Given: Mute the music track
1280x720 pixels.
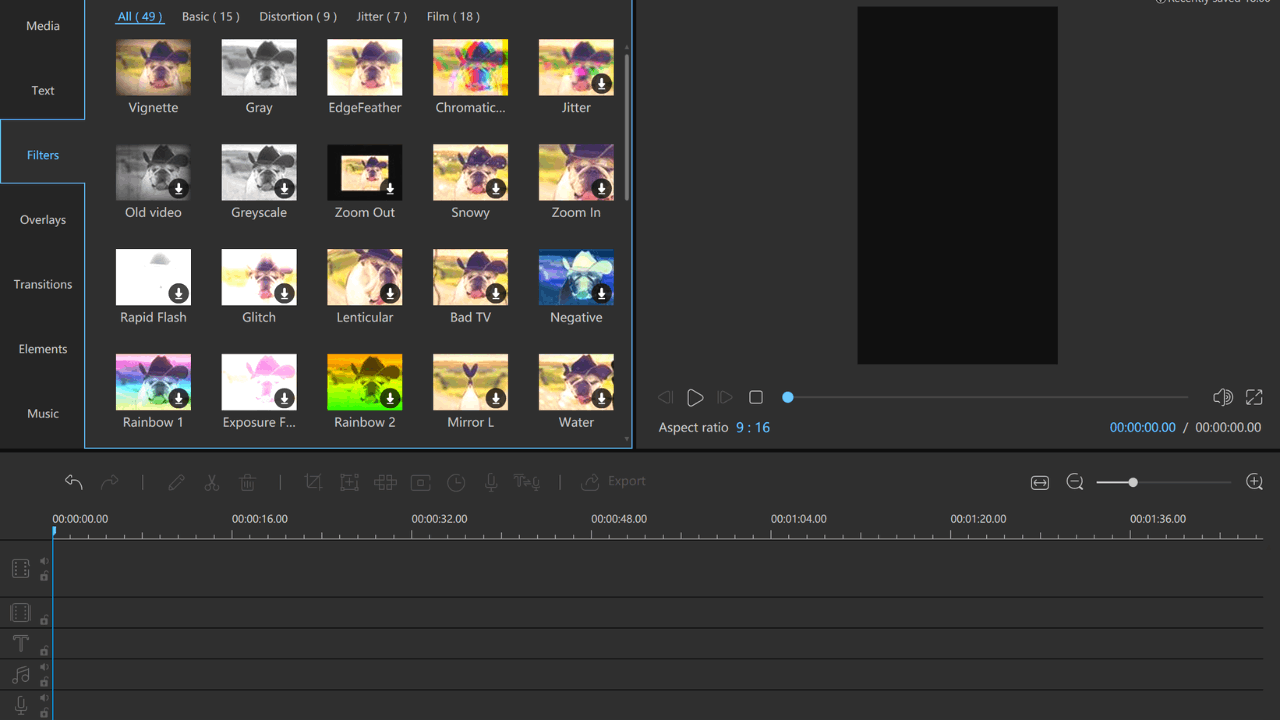Looking at the screenshot, I should coord(44,667).
